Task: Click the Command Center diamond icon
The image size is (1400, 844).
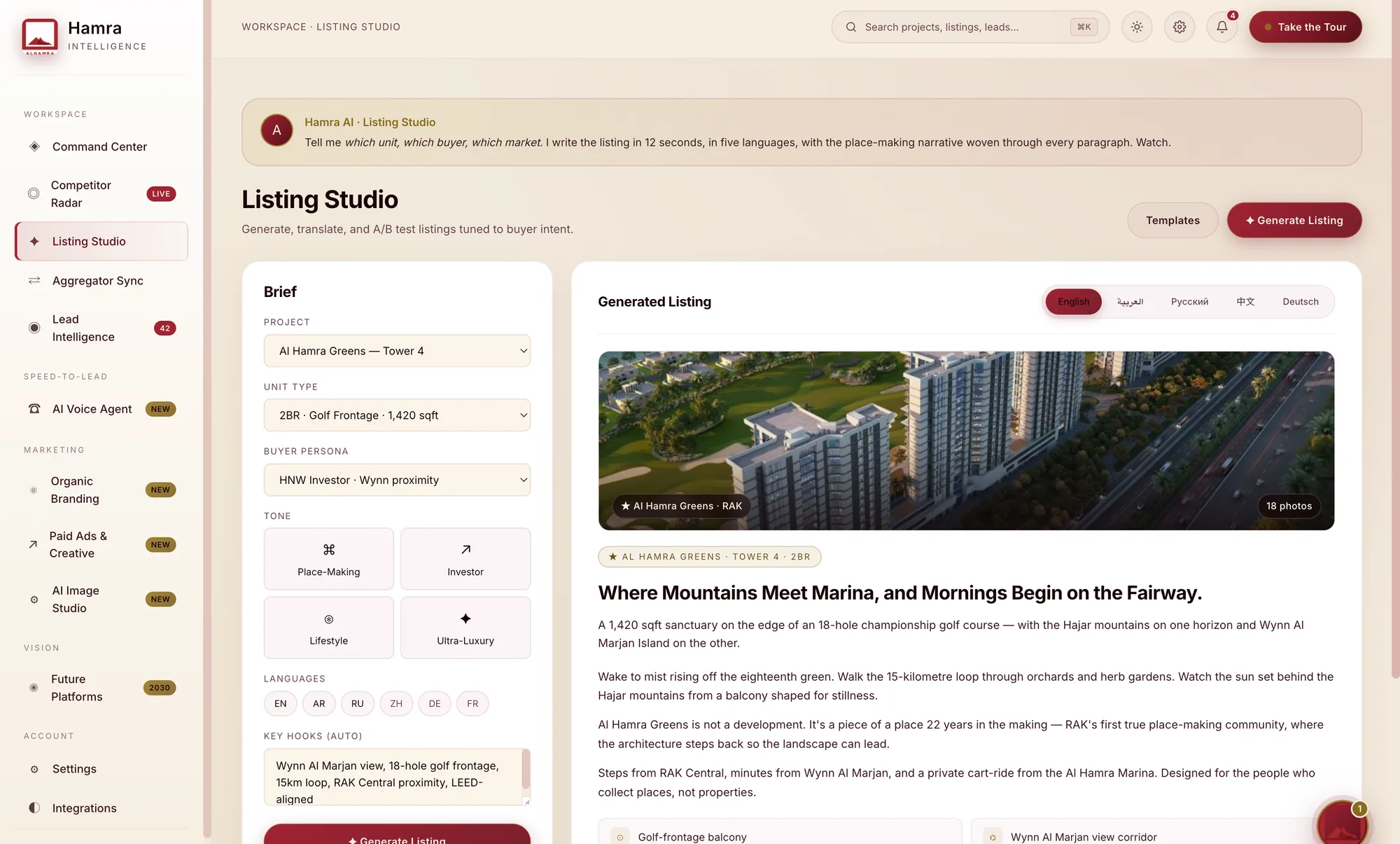Action: tap(34, 146)
